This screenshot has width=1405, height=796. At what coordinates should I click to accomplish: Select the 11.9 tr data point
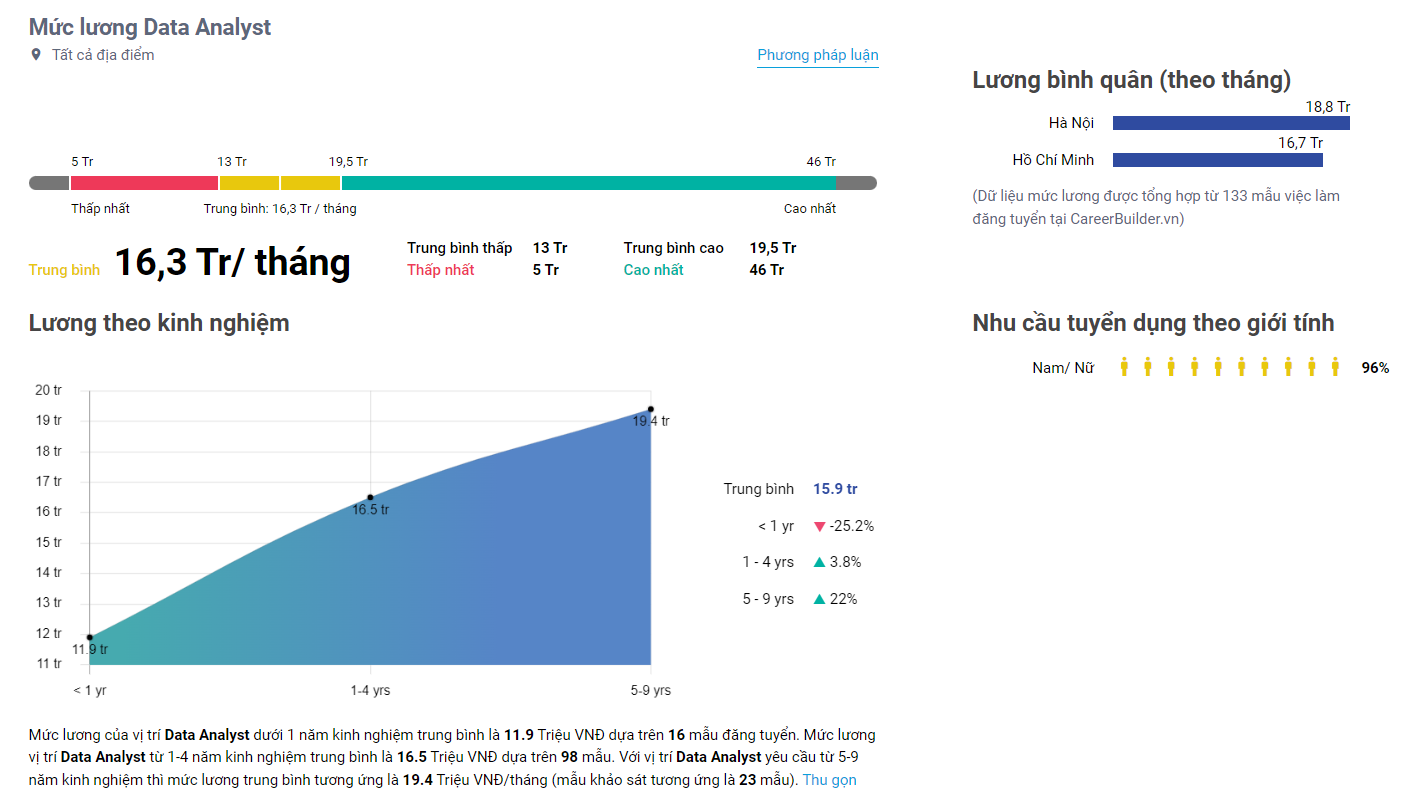tap(90, 637)
